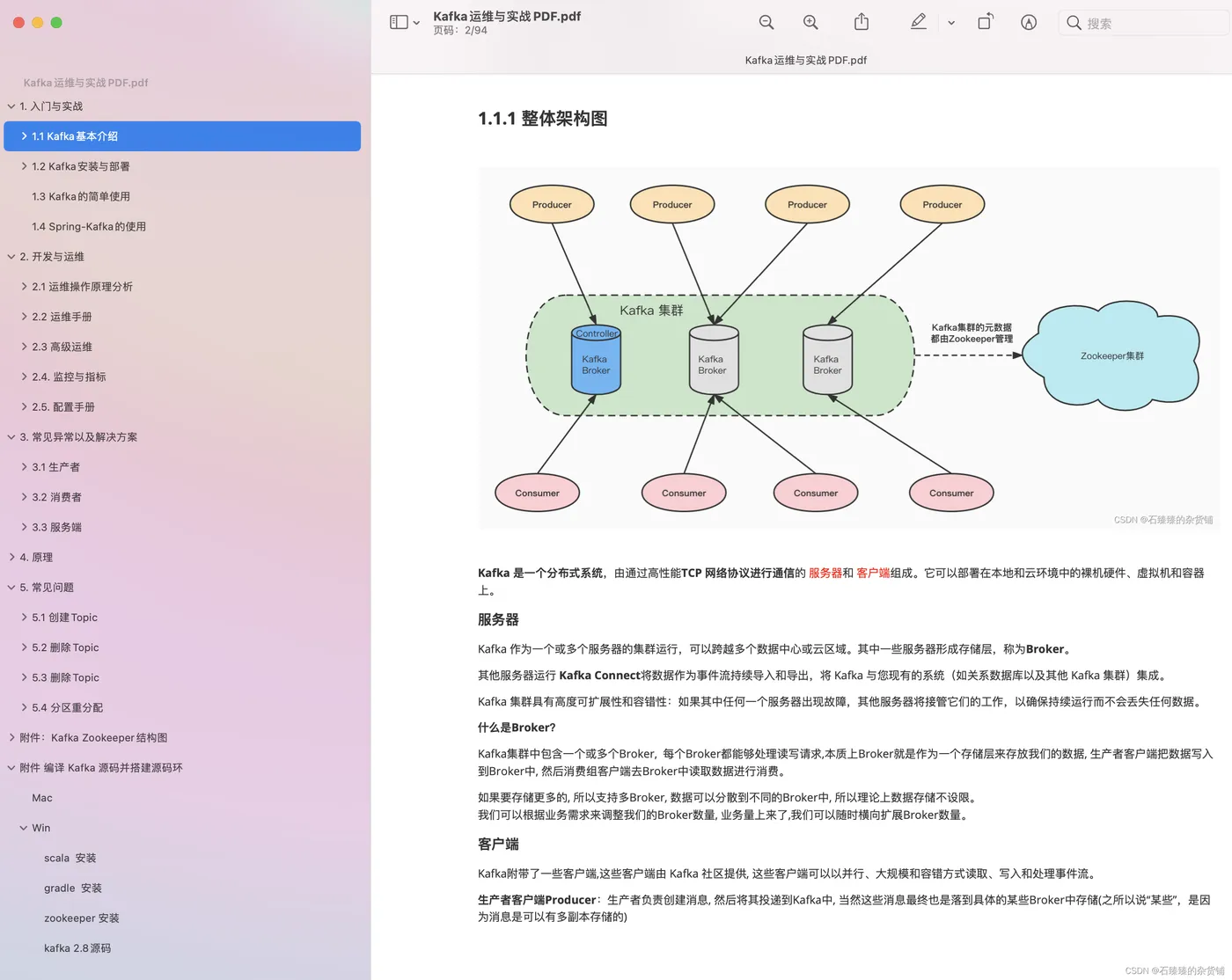1232x980 pixels.
Task: Open '5.3 删除Topic' outline entry
Action: tap(65, 677)
